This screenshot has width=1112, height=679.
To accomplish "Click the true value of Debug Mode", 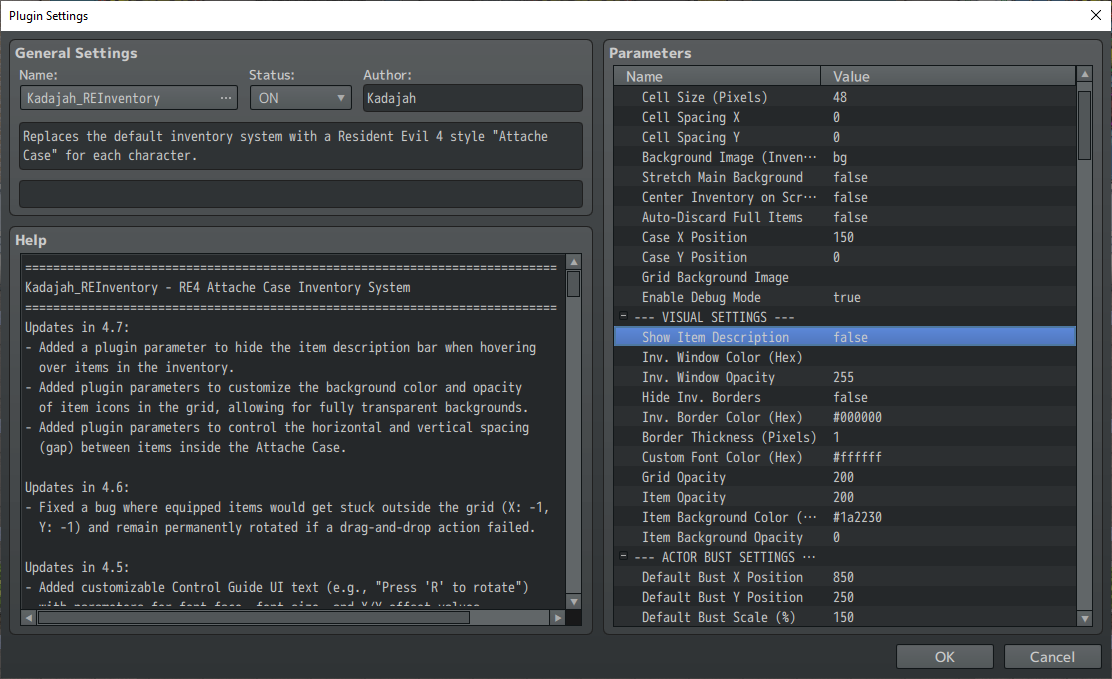I will coord(847,297).
